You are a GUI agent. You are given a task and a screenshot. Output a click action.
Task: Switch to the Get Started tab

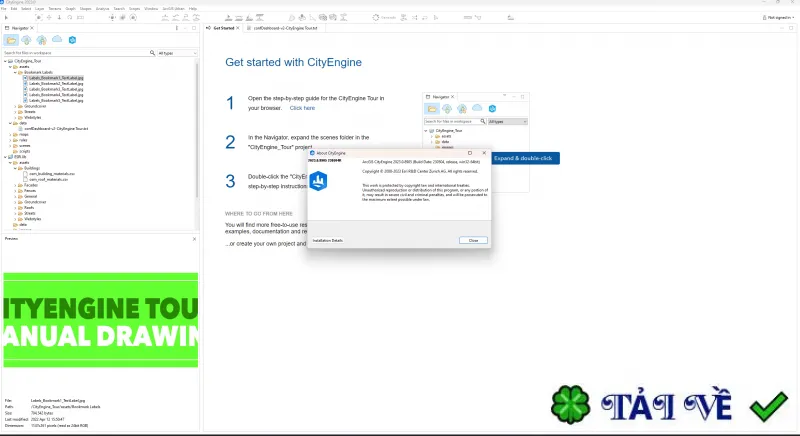point(223,28)
